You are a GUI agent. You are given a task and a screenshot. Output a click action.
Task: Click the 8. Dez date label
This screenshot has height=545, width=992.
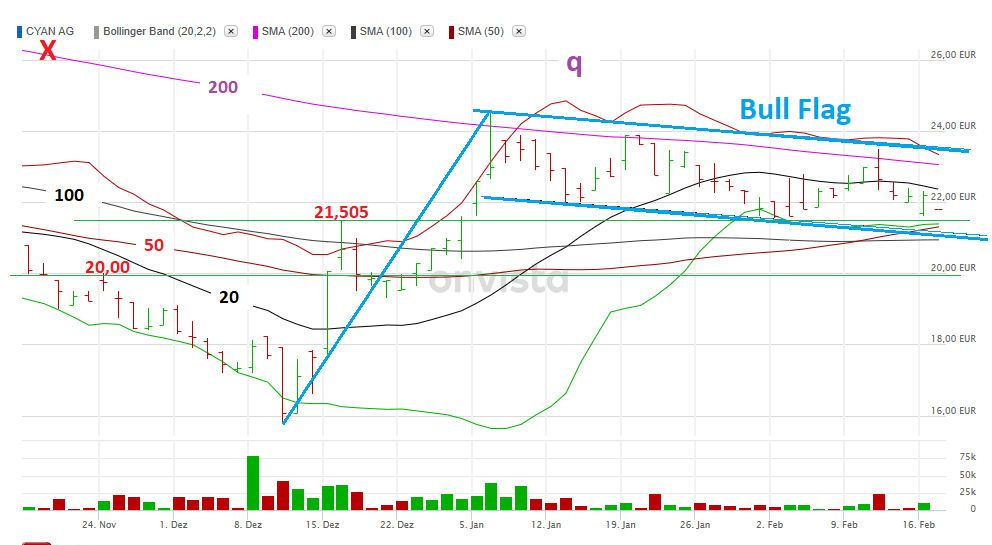[248, 524]
